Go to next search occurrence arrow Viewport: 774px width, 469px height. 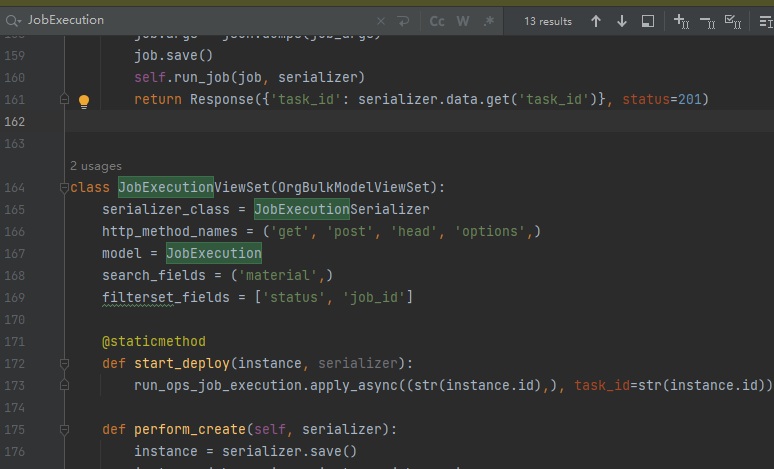622,21
